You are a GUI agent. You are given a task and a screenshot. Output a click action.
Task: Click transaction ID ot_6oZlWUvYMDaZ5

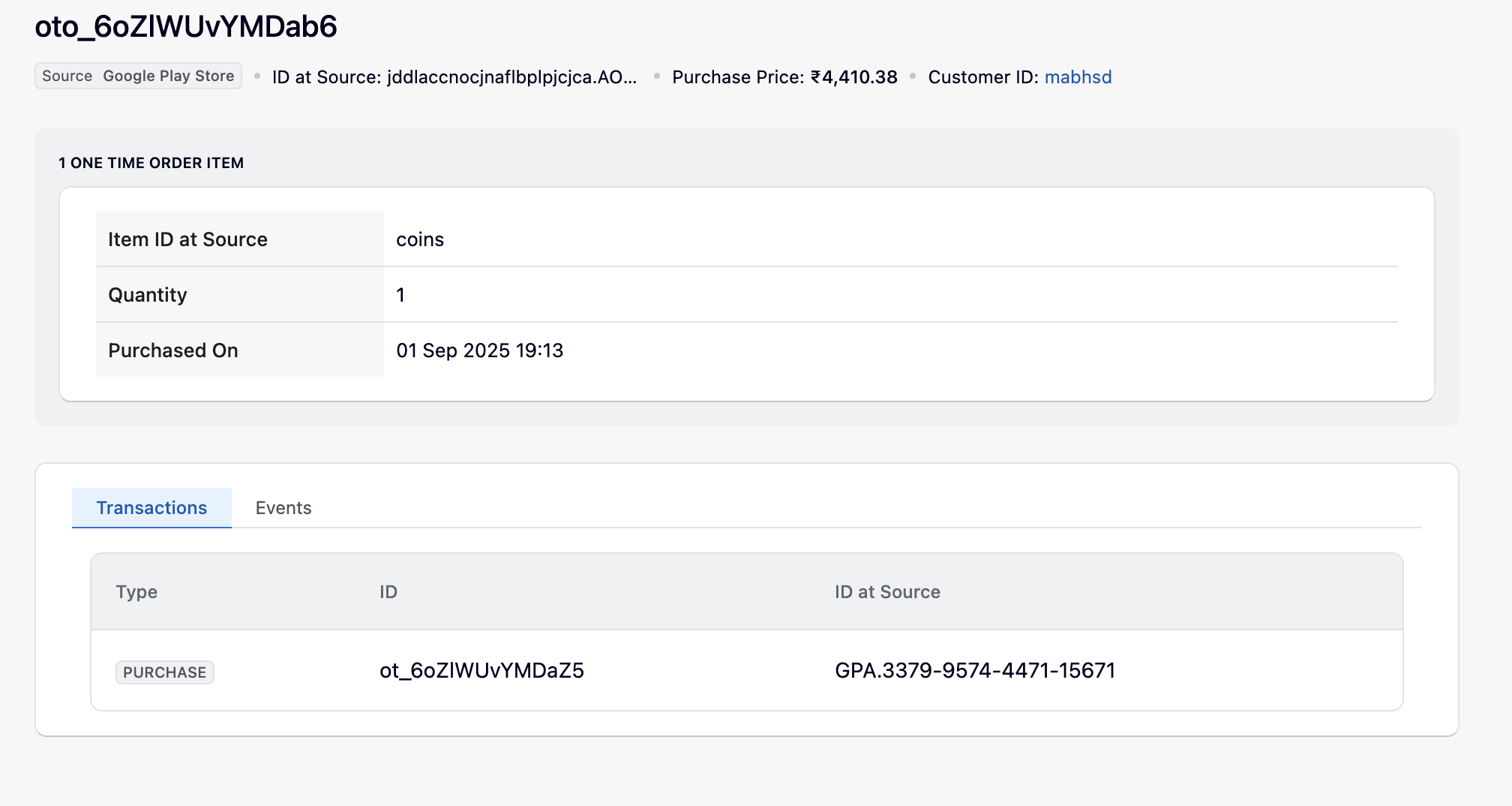coord(481,670)
